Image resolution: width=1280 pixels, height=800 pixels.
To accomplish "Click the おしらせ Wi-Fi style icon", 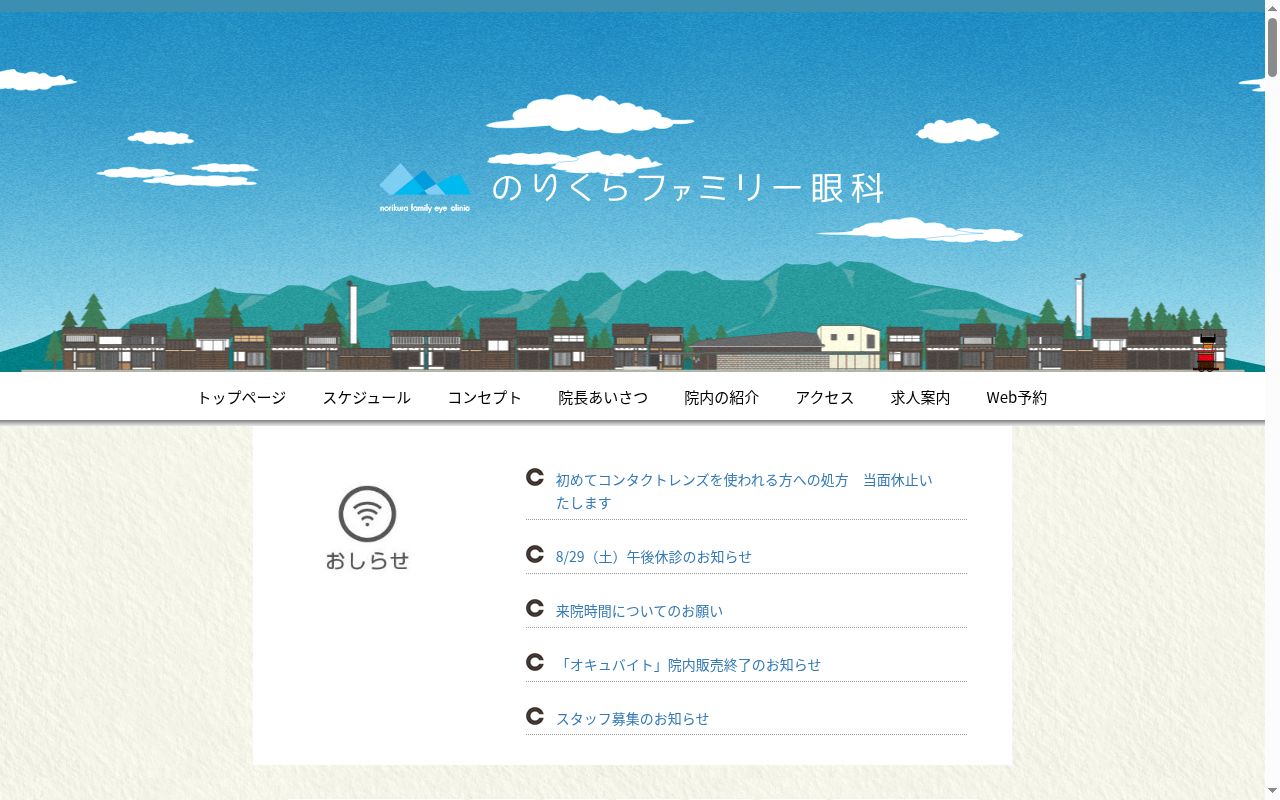I will point(367,514).
